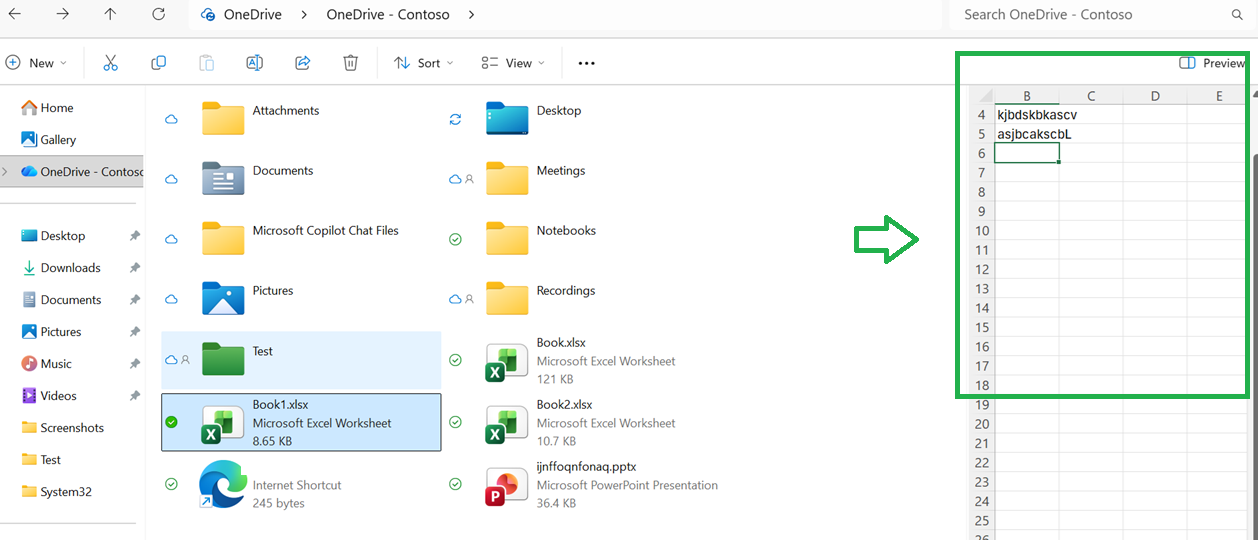Click the cloud status icon beside Attachments

[x=171, y=119]
